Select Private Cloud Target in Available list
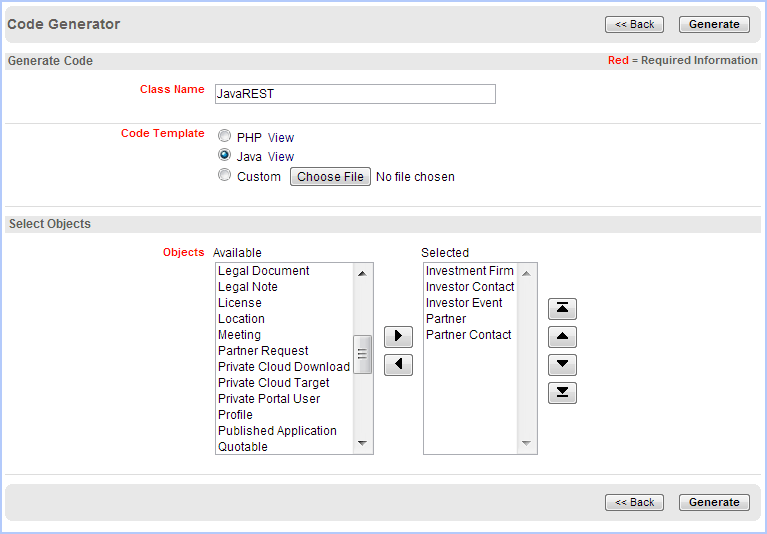The image size is (767, 534). pyautogui.click(x=274, y=383)
